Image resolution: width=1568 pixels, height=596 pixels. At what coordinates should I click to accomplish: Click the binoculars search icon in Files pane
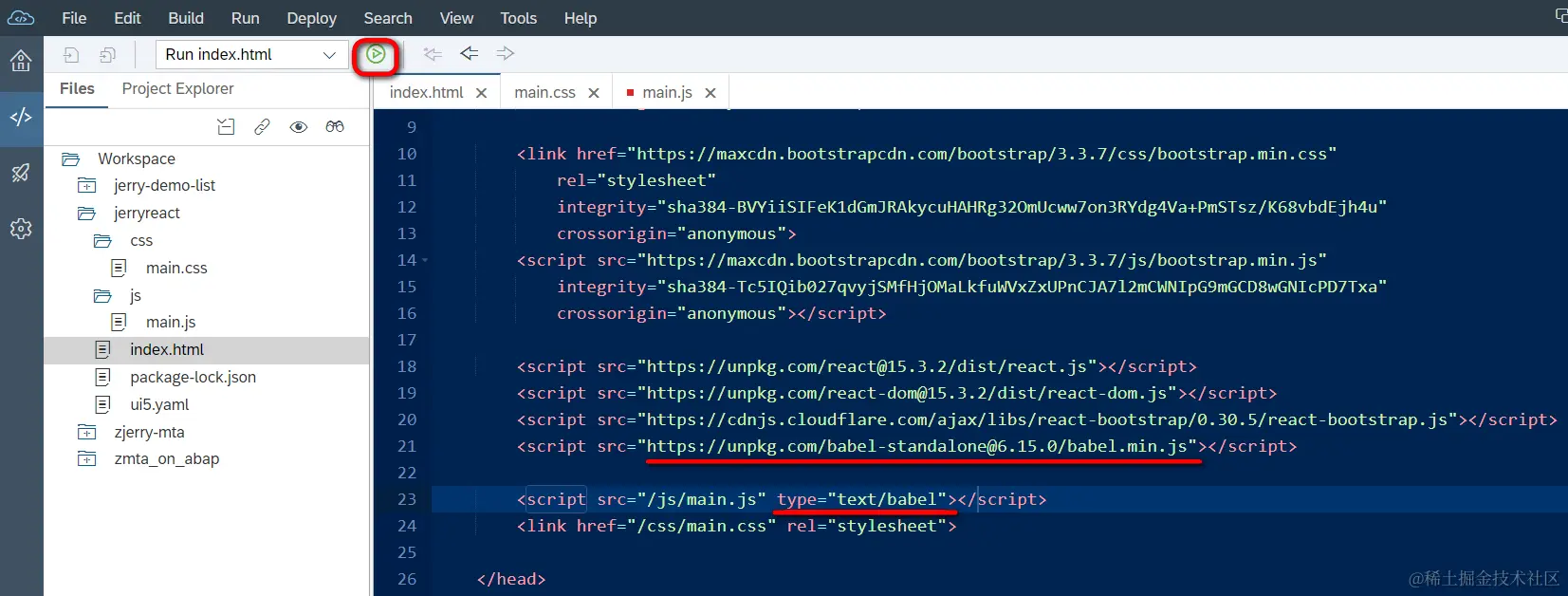pyautogui.click(x=335, y=126)
